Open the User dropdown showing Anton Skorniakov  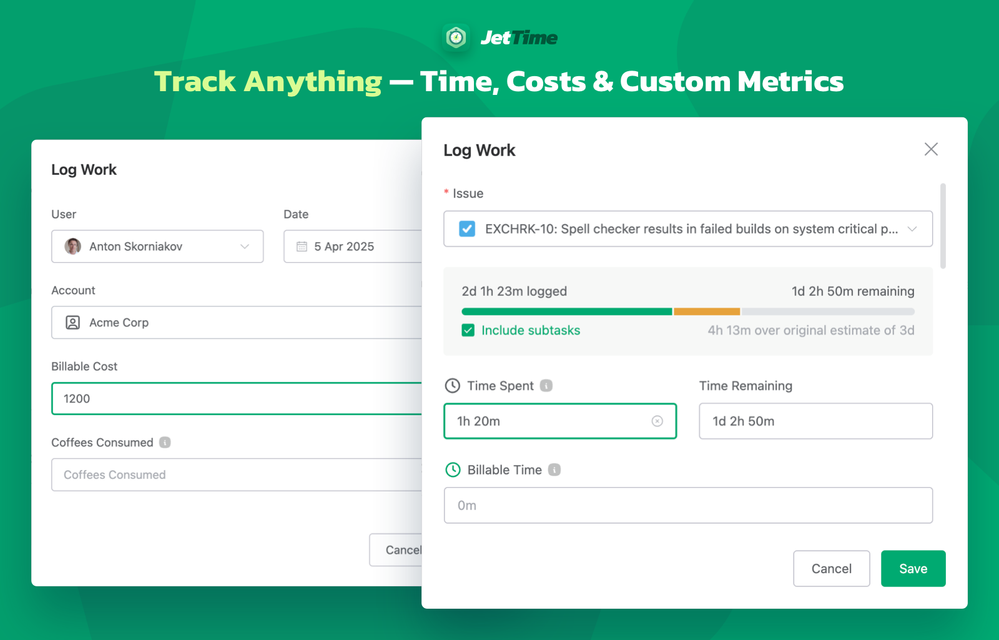(157, 246)
